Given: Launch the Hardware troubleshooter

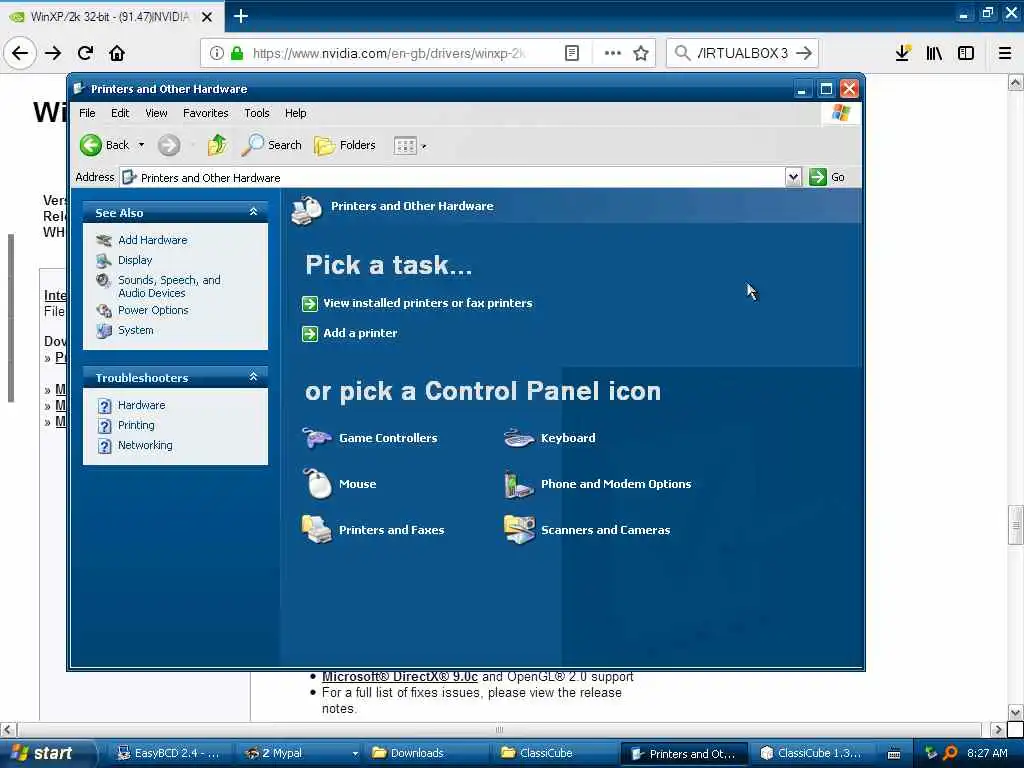Looking at the screenshot, I should click(x=141, y=405).
